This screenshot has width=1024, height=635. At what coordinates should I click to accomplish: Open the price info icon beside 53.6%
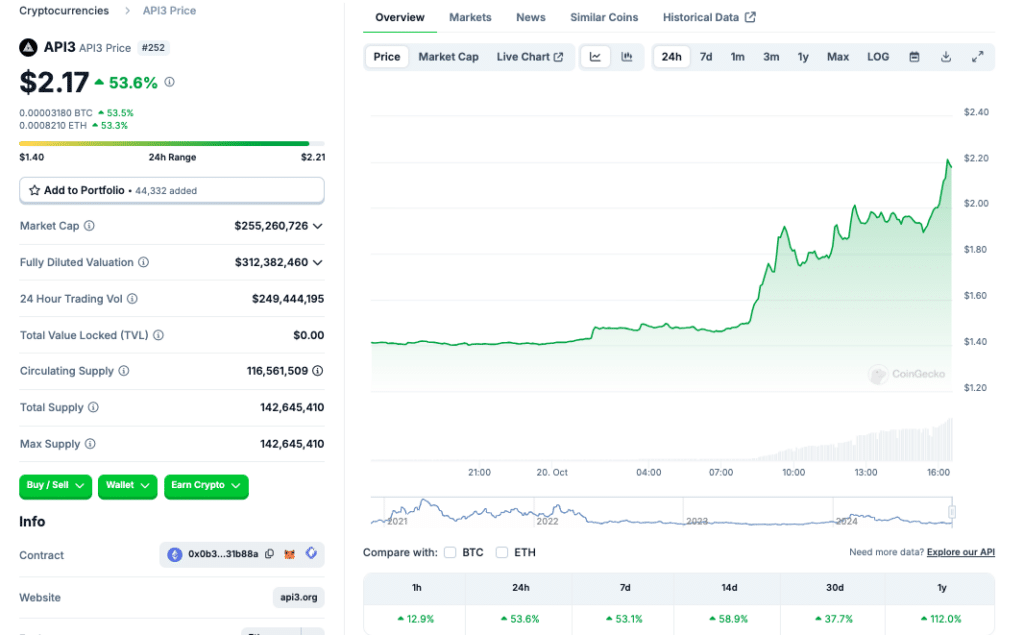(170, 82)
